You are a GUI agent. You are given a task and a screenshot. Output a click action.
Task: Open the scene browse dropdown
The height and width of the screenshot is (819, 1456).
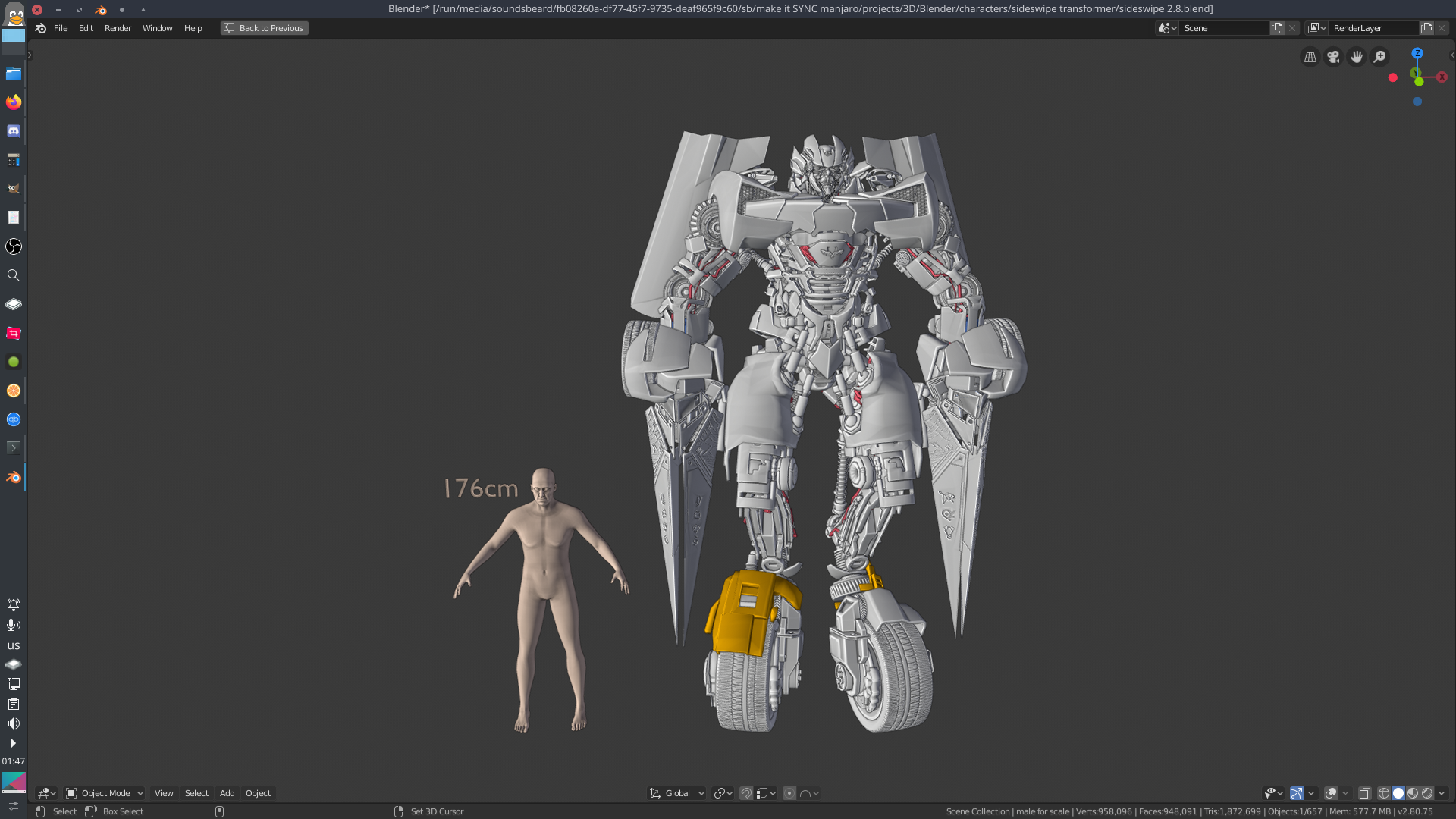1166,28
